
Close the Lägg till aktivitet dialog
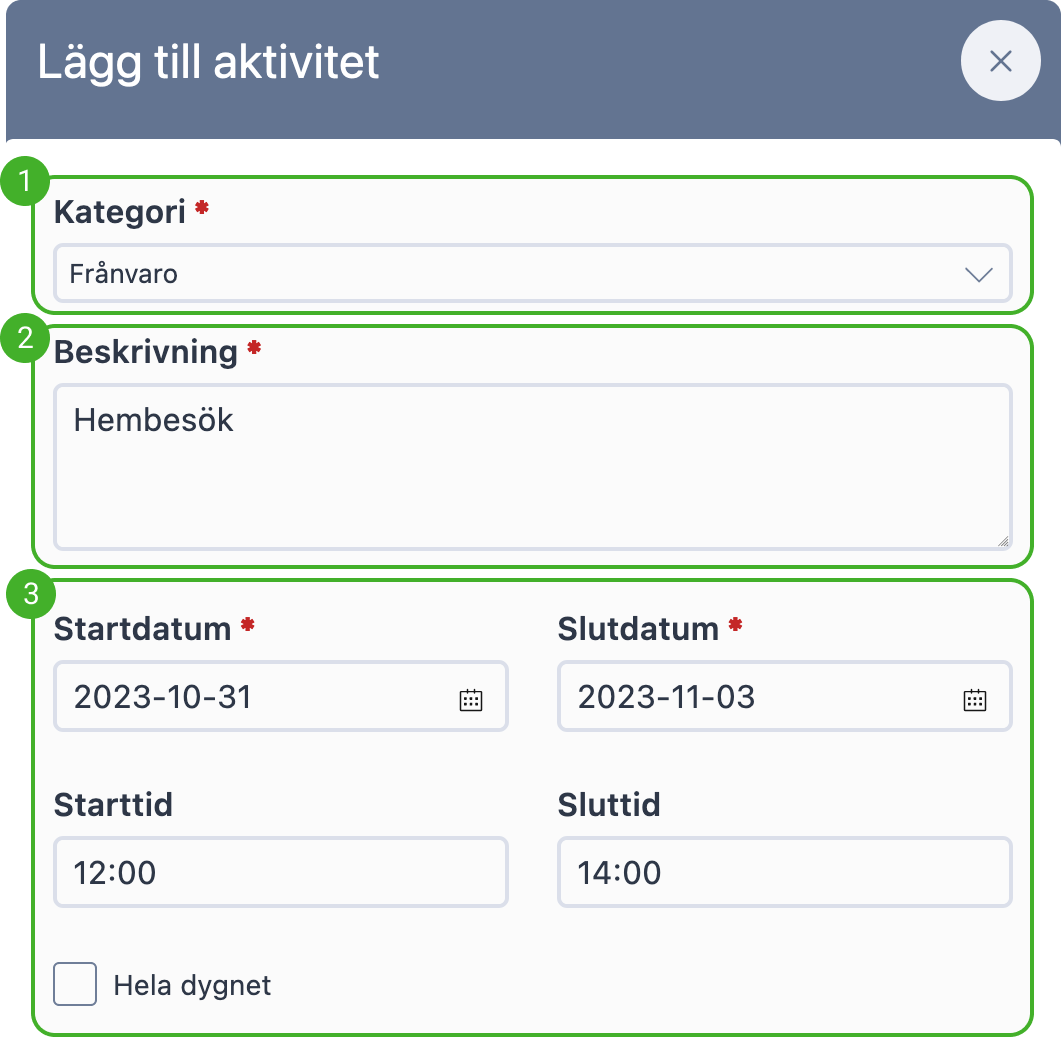[1000, 61]
